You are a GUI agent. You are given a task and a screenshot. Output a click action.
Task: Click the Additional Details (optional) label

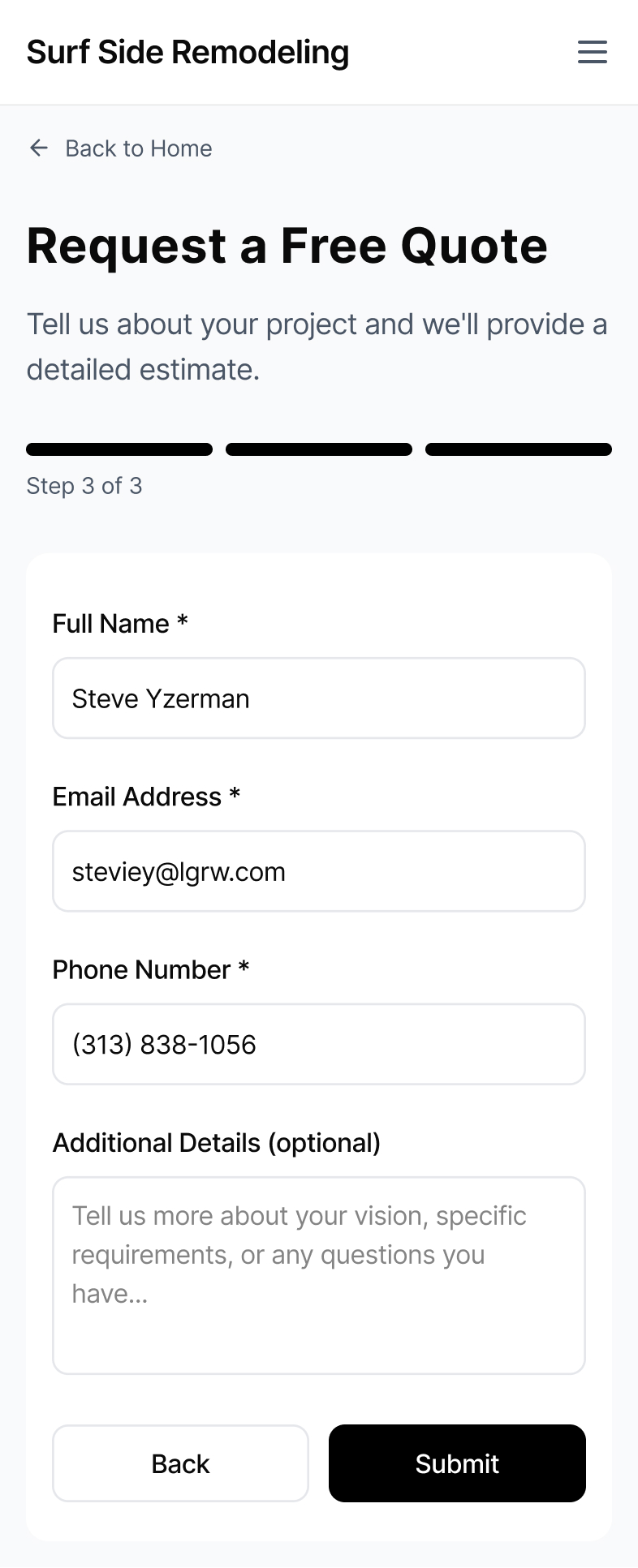click(217, 1143)
